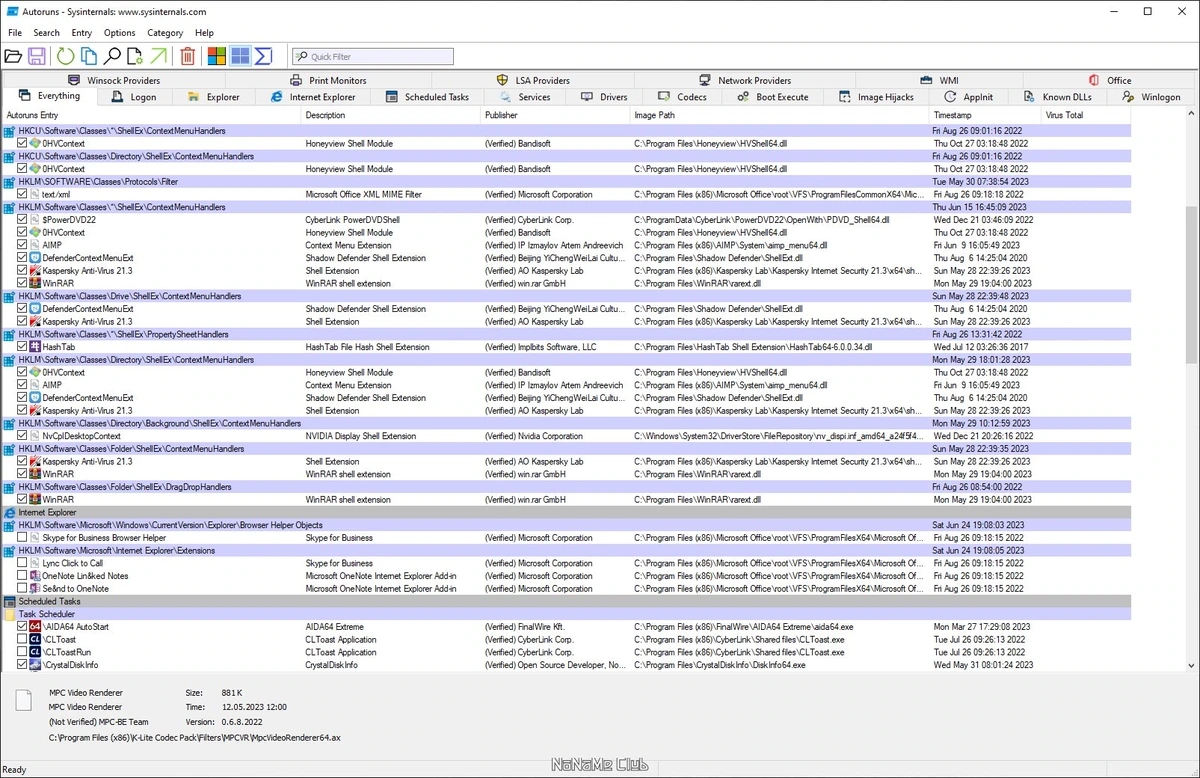Click the NvCplDesktopContext entry icon
Screen dimensions: 1200x778
35,436
